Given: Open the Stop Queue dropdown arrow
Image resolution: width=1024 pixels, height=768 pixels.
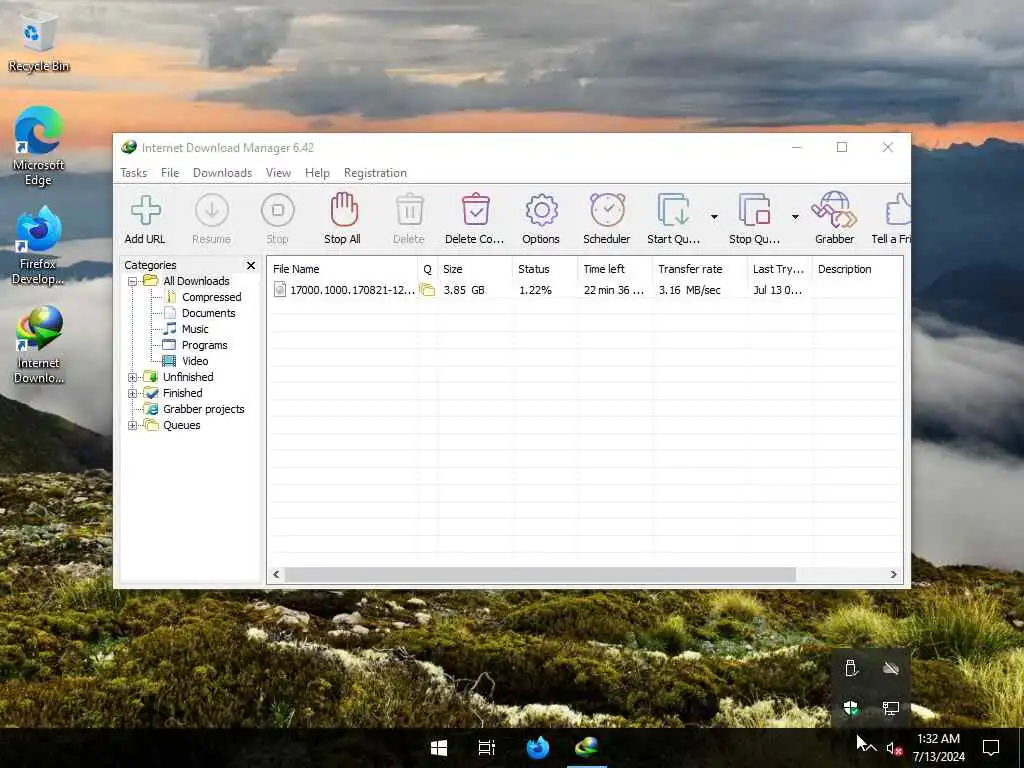Looking at the screenshot, I should pyautogui.click(x=795, y=217).
